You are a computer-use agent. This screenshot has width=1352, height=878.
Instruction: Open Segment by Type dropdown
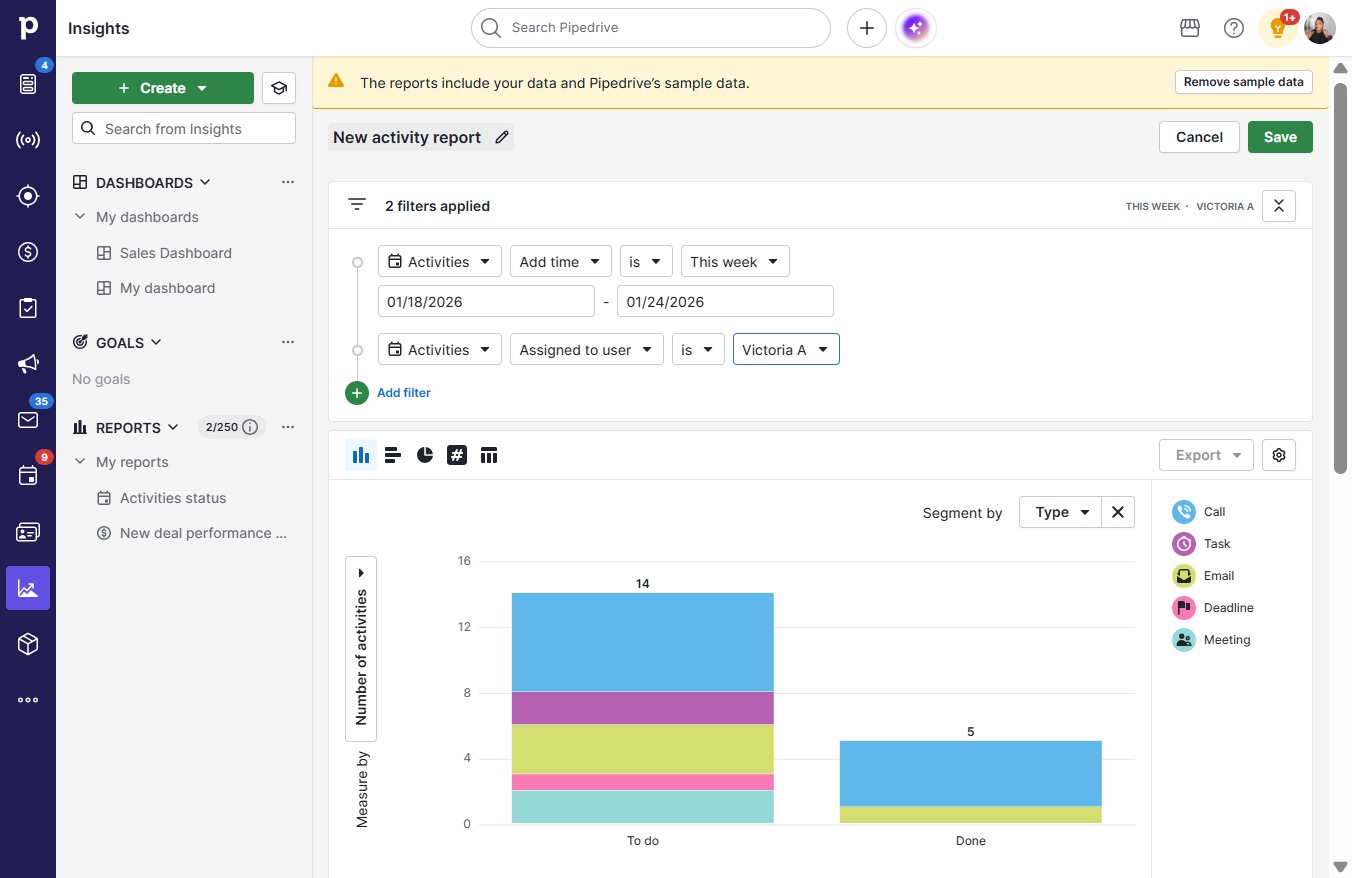point(1060,512)
